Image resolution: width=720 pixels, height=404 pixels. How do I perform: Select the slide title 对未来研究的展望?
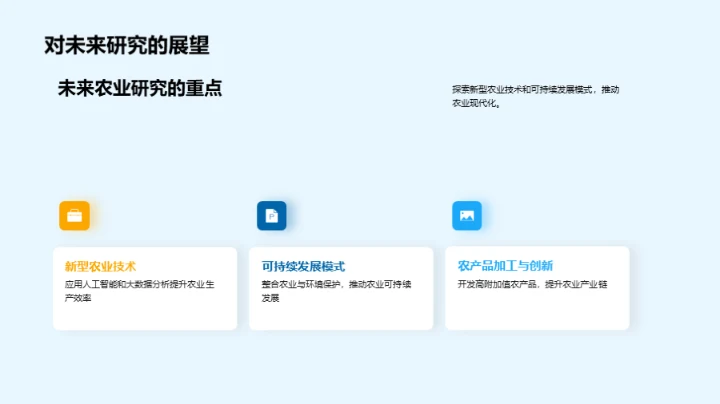click(x=127, y=45)
